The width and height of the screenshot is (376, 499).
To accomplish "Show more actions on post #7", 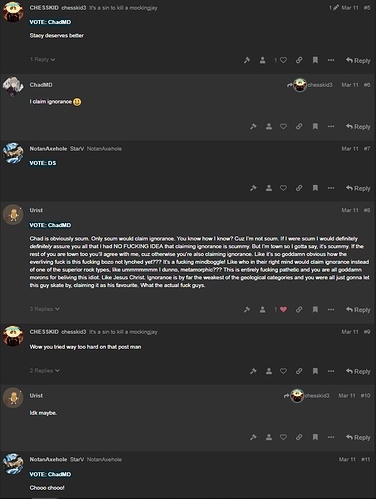I will tap(331, 188).
